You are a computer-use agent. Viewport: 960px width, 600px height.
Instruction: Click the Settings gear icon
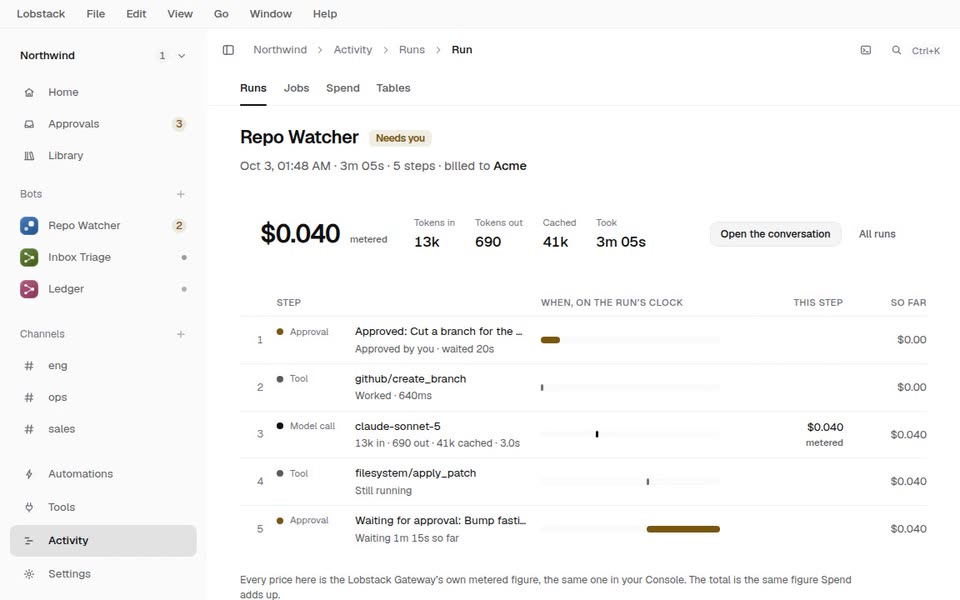pos(29,574)
